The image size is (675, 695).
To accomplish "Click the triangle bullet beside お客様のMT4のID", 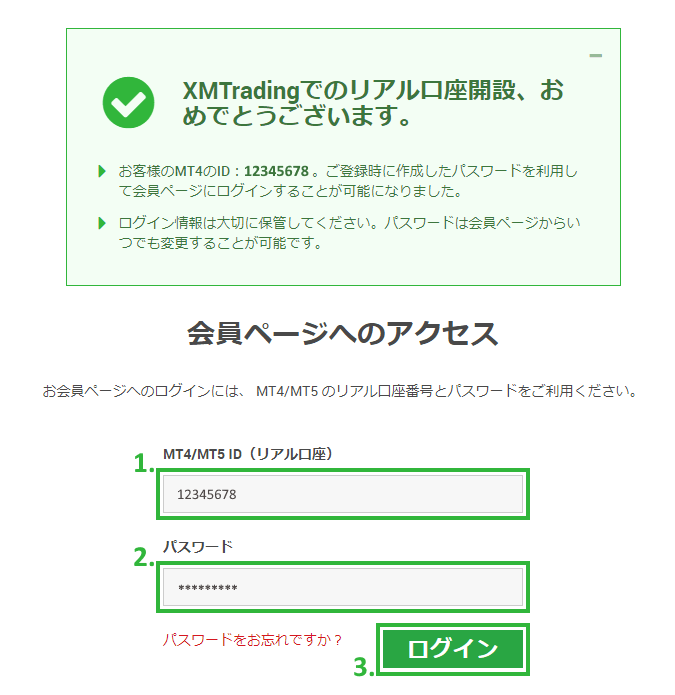I will [102, 171].
